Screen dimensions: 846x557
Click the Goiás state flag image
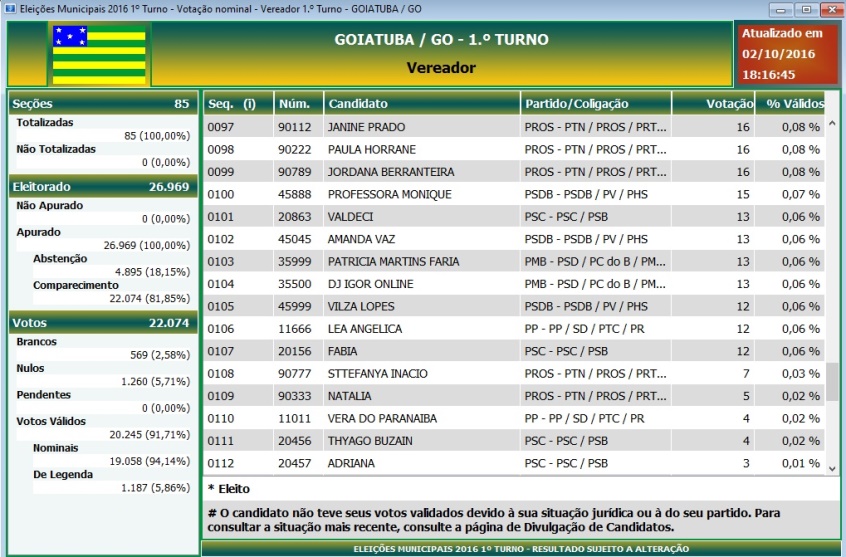[99, 55]
